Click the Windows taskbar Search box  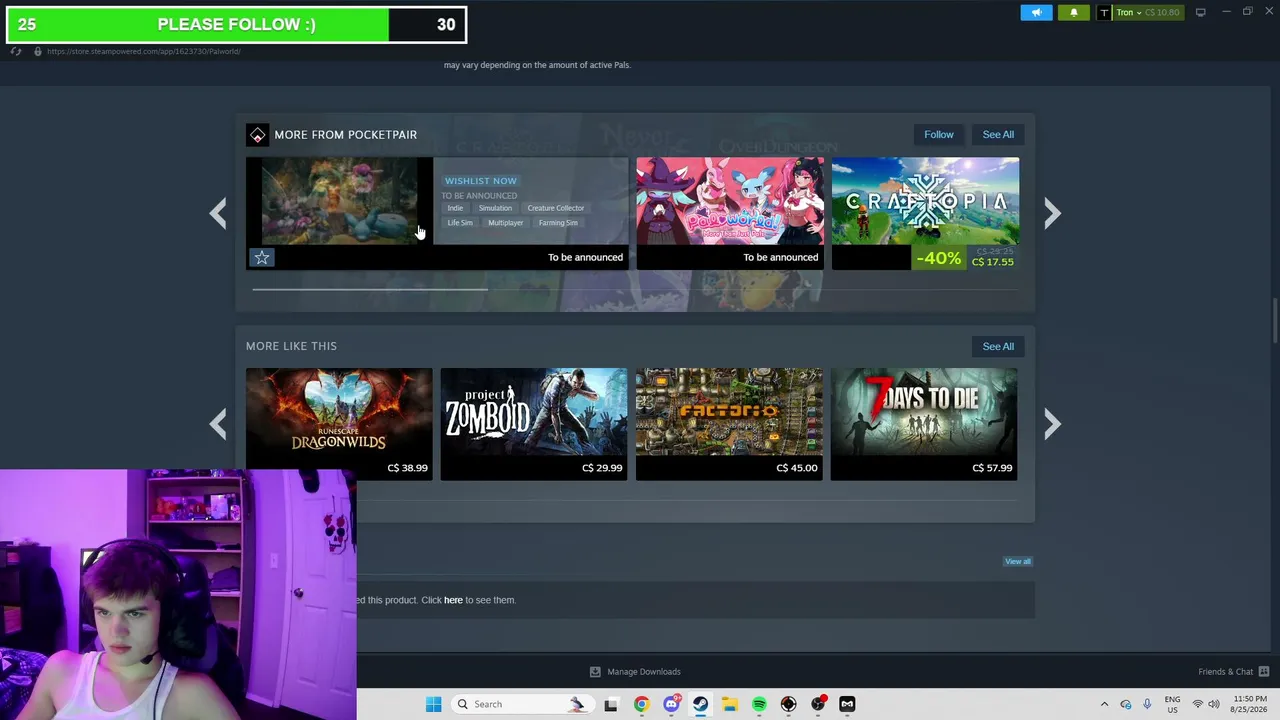(x=521, y=704)
